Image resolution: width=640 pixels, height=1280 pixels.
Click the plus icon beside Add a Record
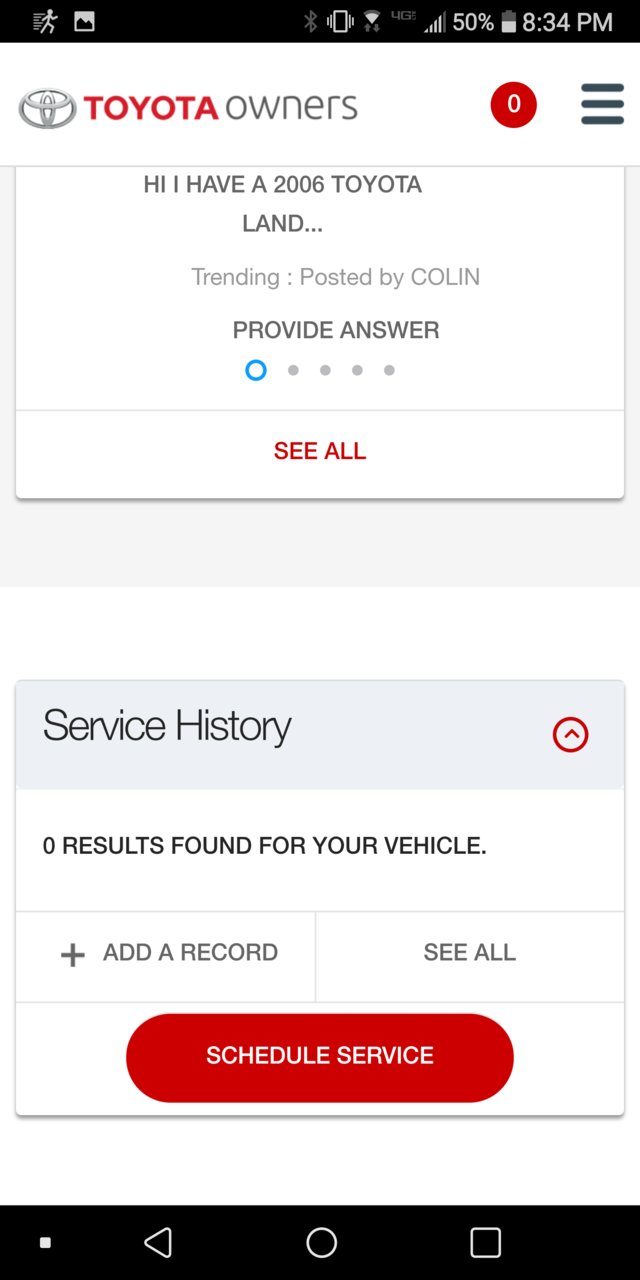pyautogui.click(x=73, y=955)
